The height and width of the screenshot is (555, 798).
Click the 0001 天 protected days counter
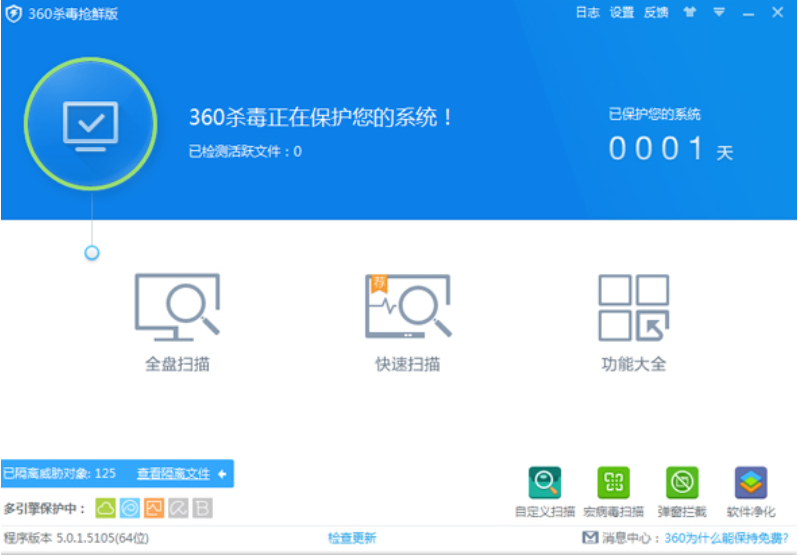tap(671, 149)
